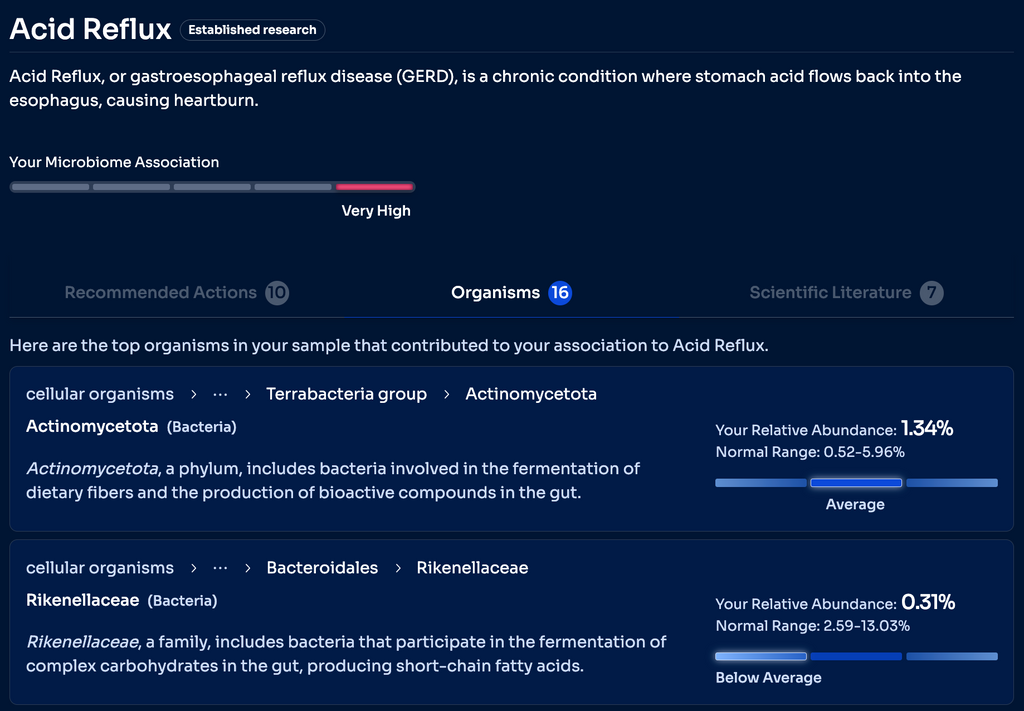1024x711 pixels.
Task: Click the 7 badge beside Scientific Literature
Action: coord(932,293)
